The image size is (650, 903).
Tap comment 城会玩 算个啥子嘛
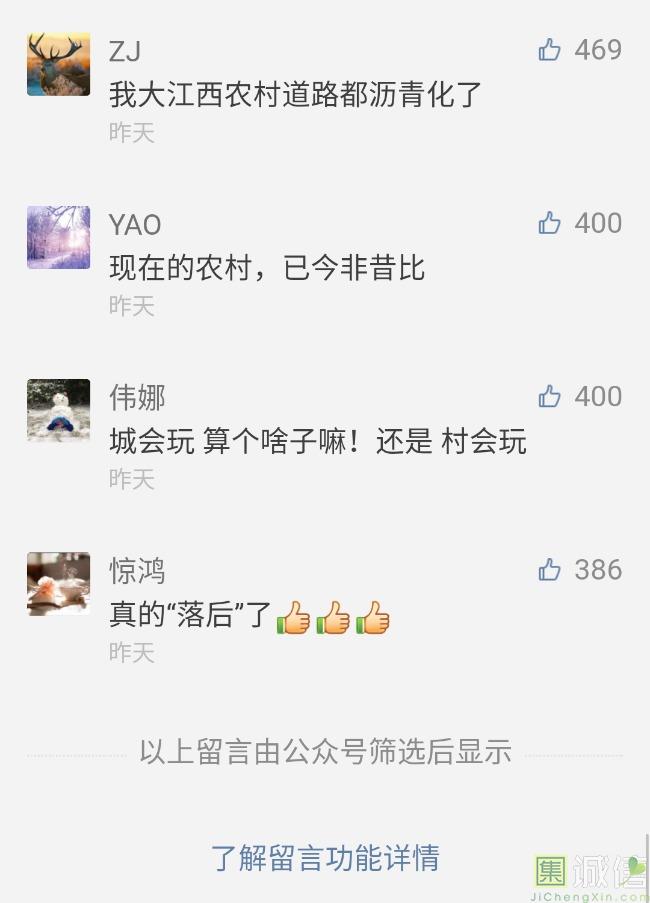coord(318,441)
